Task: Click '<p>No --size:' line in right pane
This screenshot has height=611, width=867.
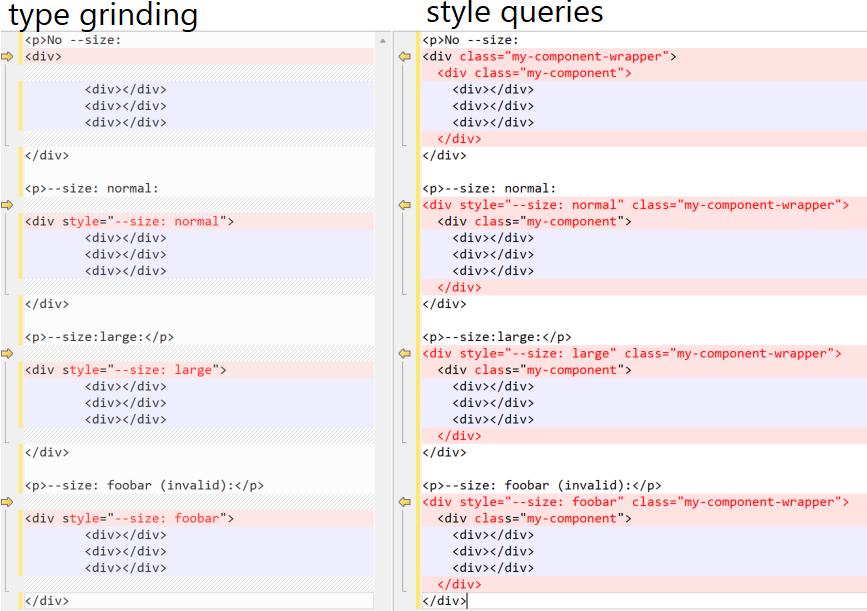Action: tap(471, 40)
